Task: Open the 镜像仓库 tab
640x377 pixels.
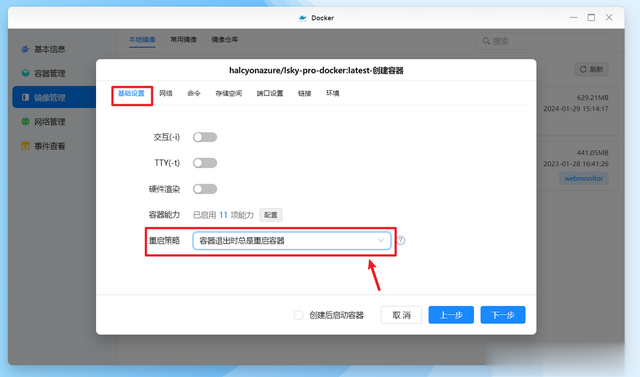Action: tap(224, 40)
